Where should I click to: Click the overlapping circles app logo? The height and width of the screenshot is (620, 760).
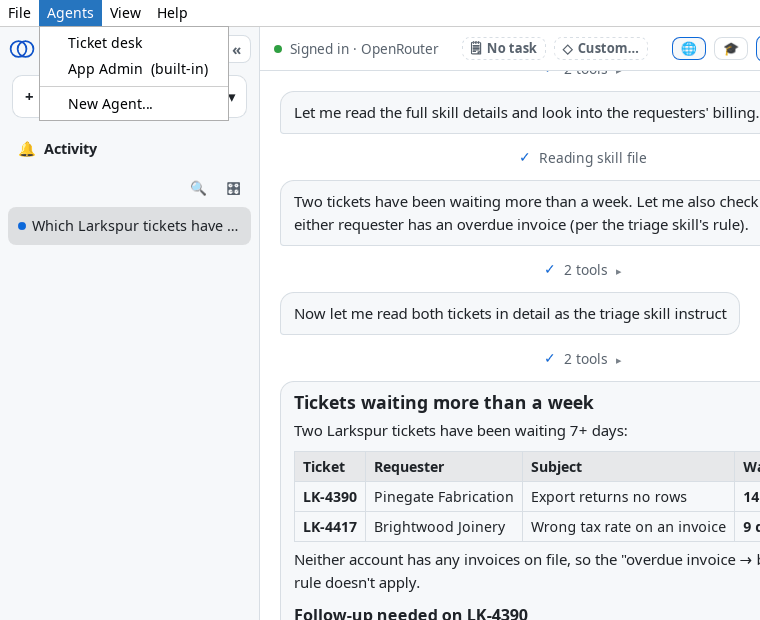click(22, 49)
